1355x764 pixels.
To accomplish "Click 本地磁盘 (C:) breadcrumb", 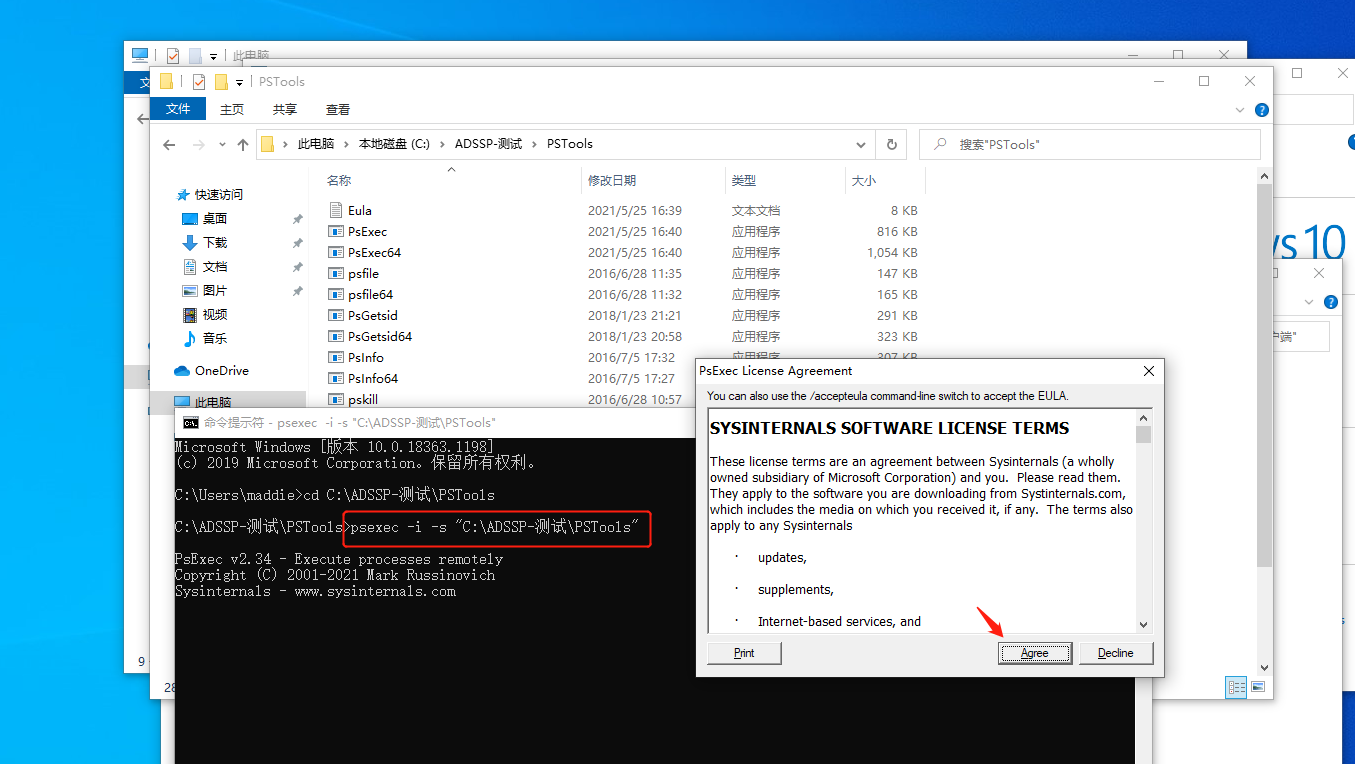I will pyautogui.click(x=394, y=144).
